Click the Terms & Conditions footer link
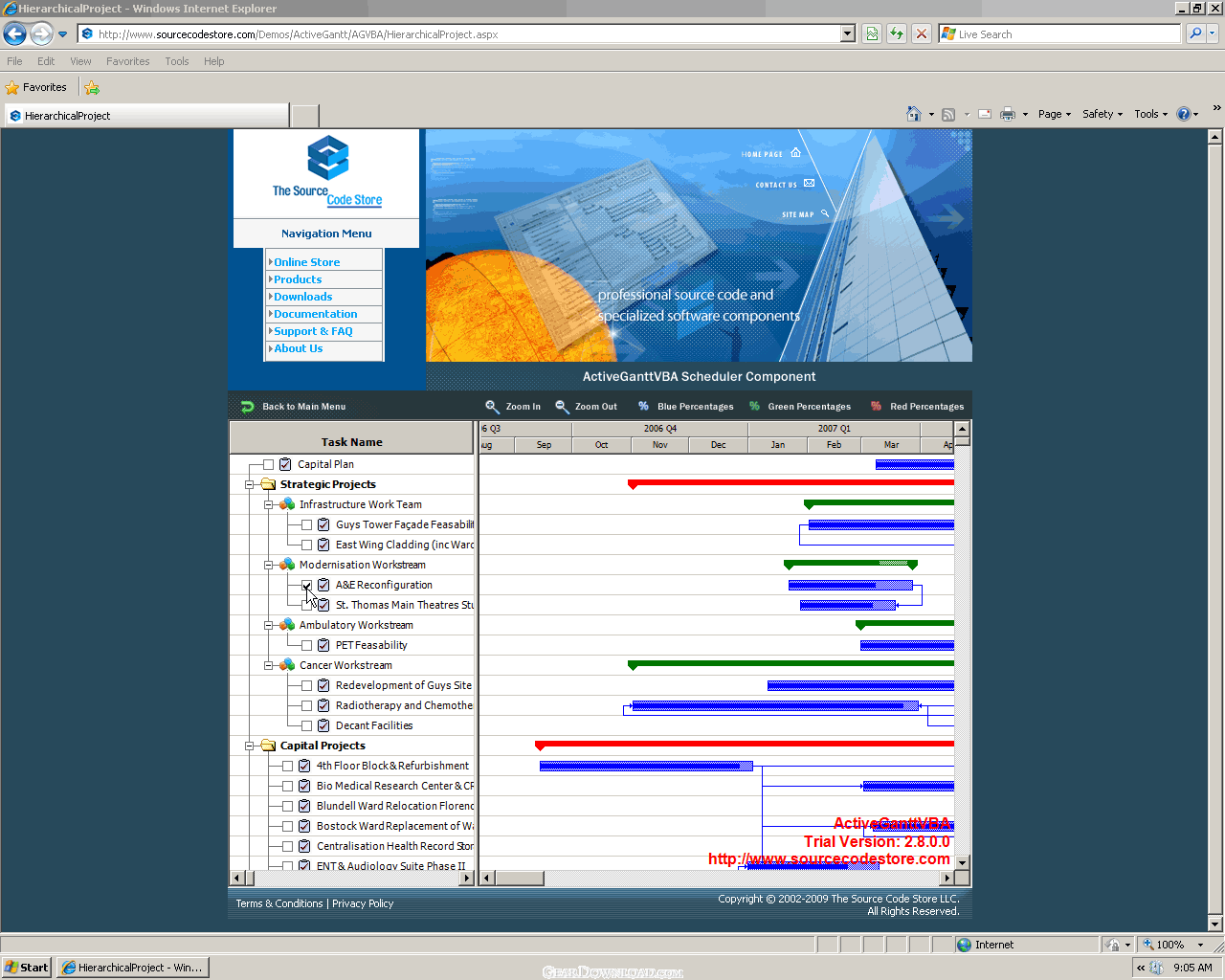This screenshot has height=980, width=1225. pyautogui.click(x=279, y=903)
